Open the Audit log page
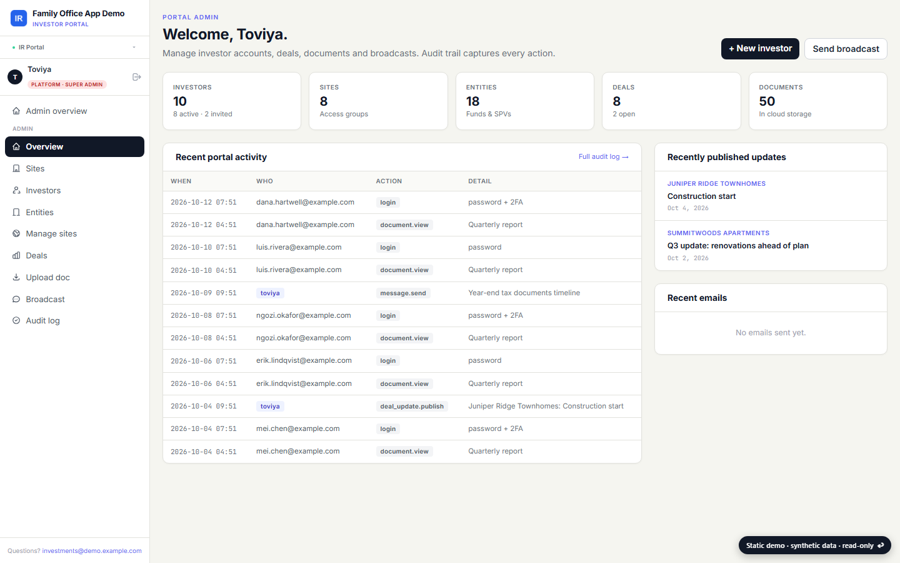Screen dimensions: 900x563 coord(75,320)
